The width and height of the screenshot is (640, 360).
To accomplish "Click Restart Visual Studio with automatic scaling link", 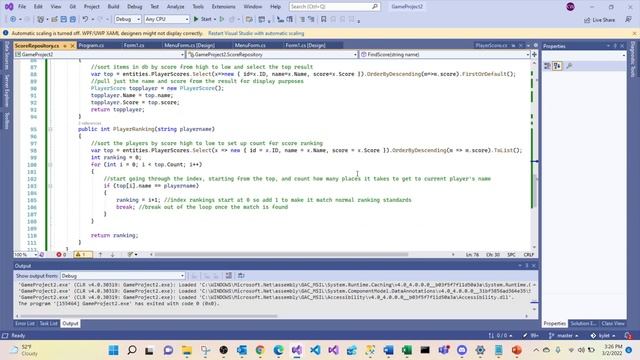I will pos(256,33).
